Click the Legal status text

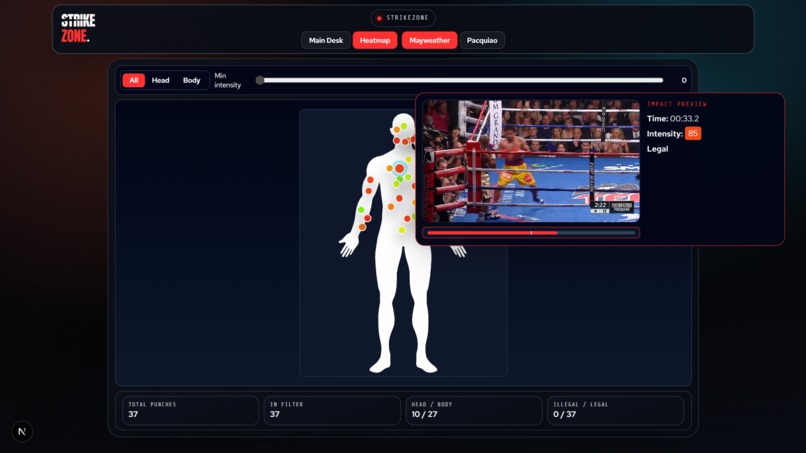click(657, 149)
